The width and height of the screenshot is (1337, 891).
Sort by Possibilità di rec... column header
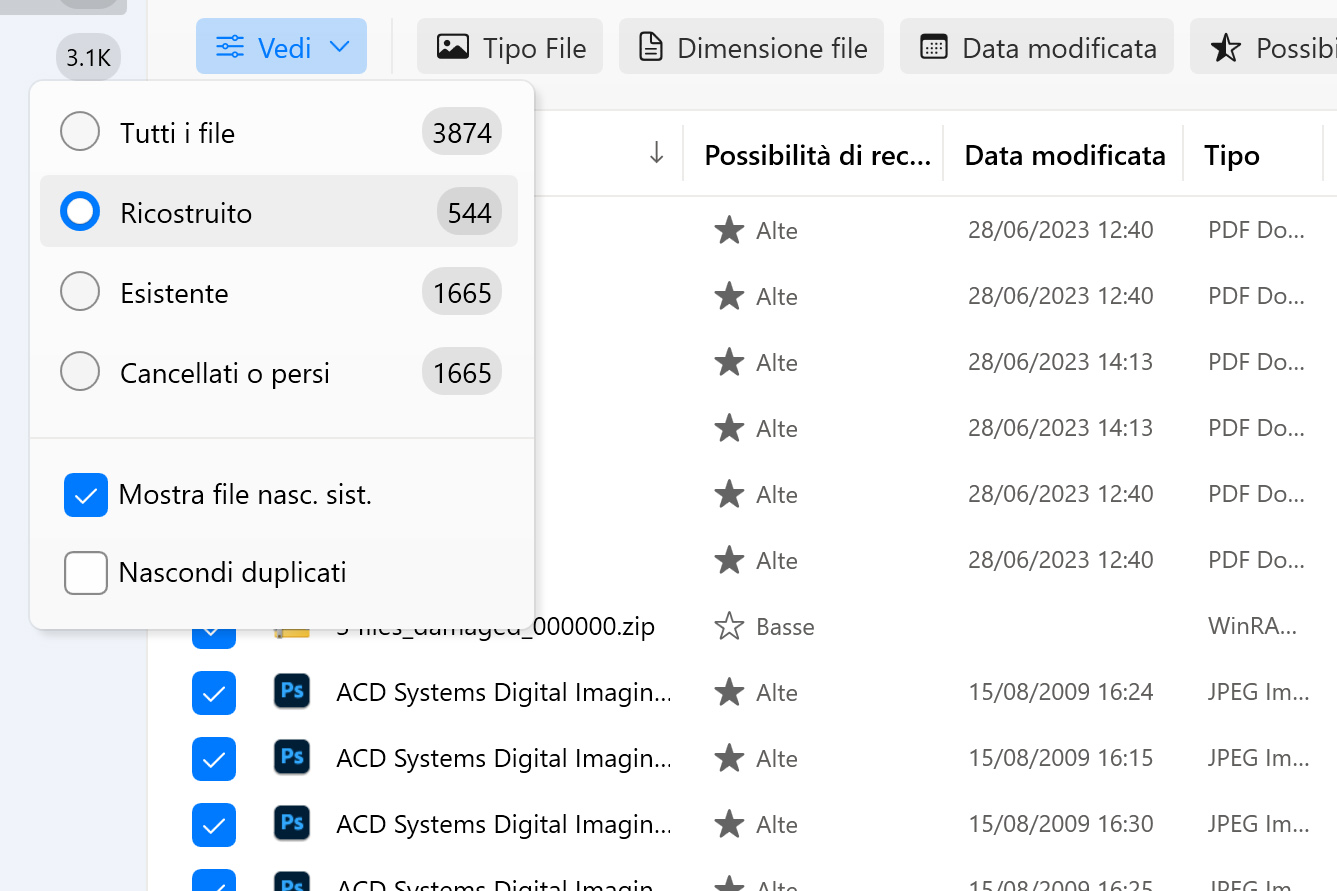coord(817,155)
